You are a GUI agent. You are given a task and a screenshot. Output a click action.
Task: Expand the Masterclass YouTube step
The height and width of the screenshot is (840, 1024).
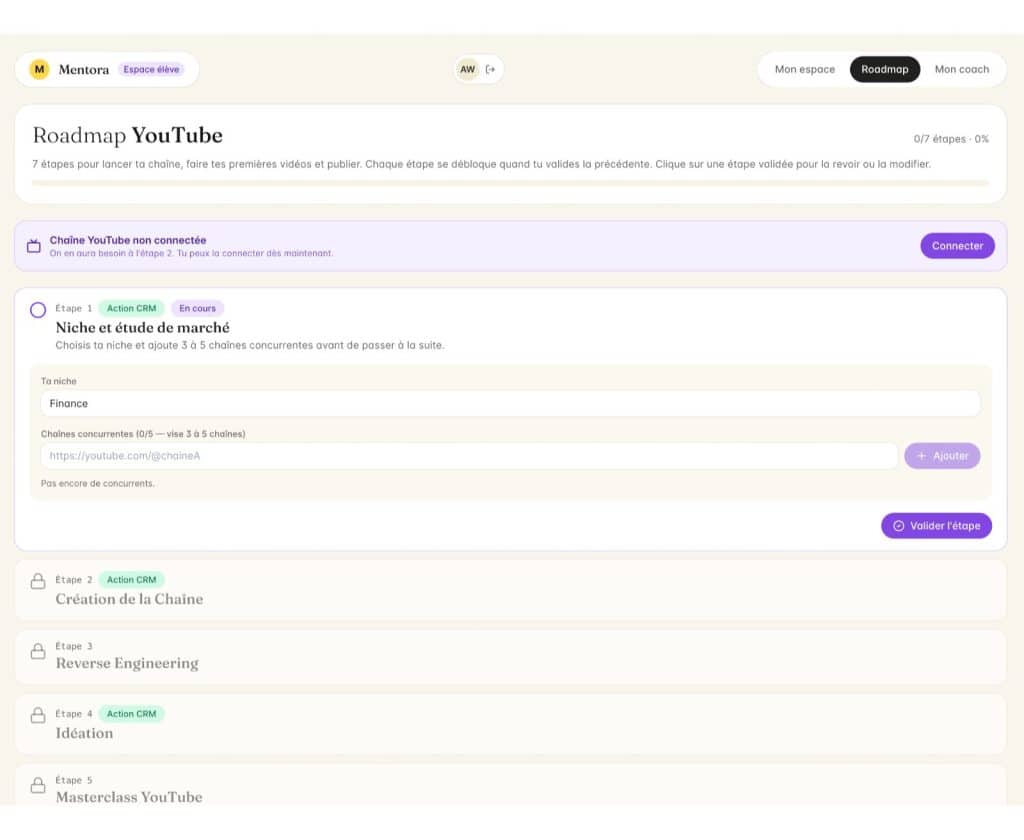[510, 784]
